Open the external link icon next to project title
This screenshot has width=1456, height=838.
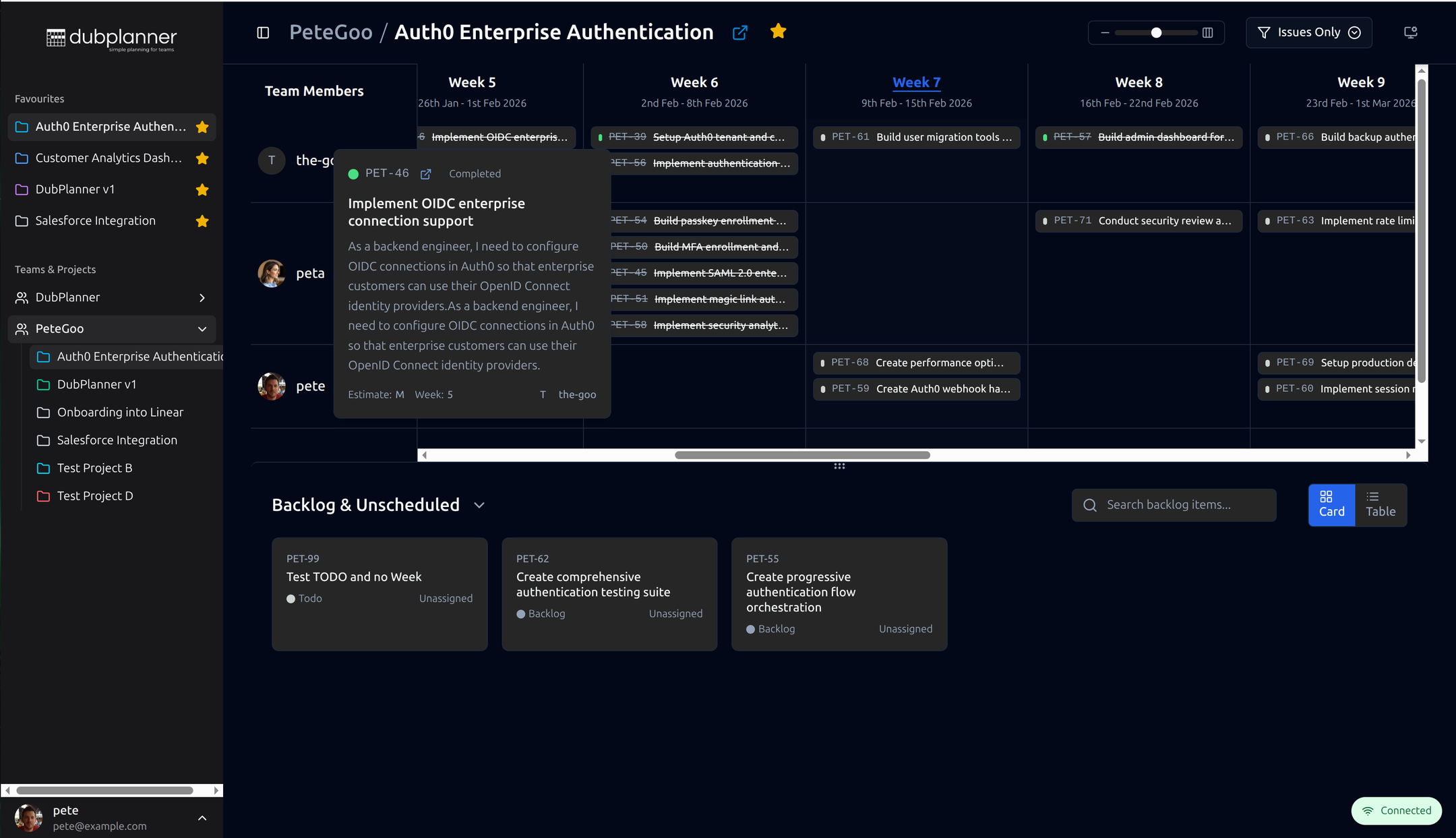pos(739,32)
